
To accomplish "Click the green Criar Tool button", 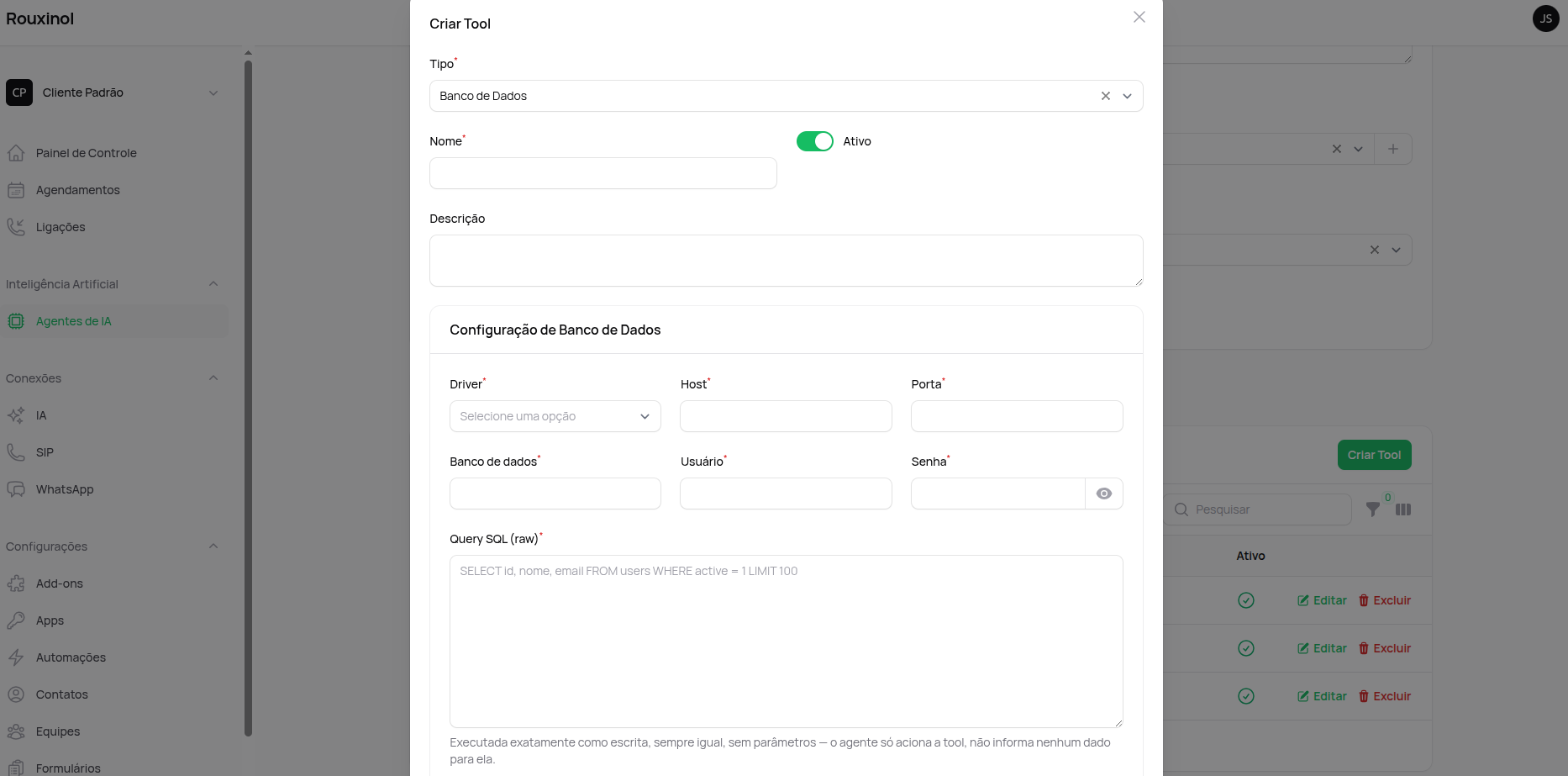I will (x=1375, y=455).
